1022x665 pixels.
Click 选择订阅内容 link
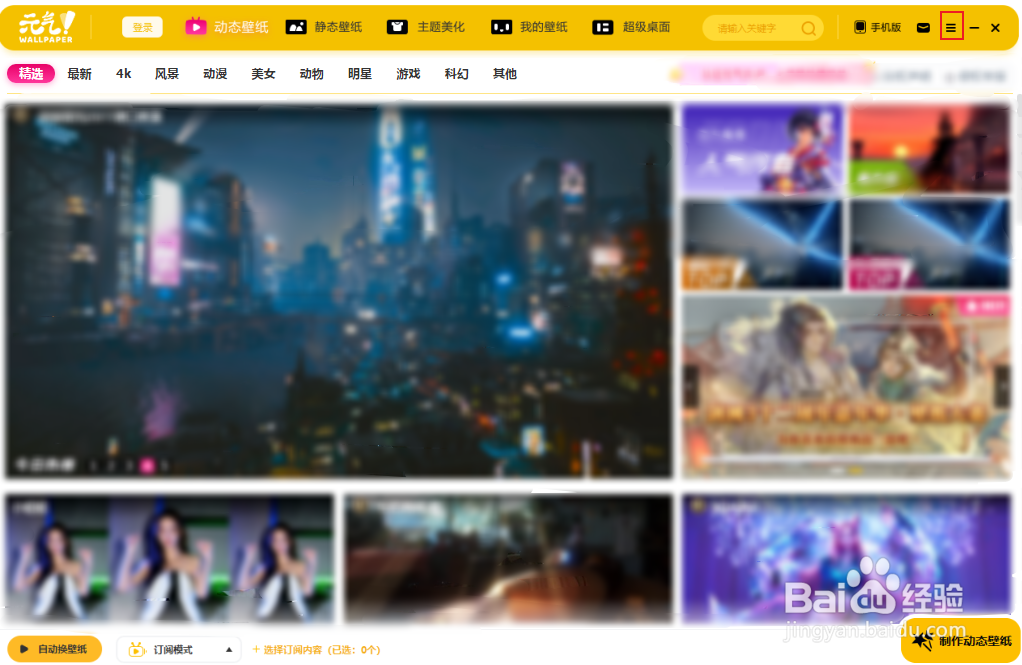pos(316,649)
